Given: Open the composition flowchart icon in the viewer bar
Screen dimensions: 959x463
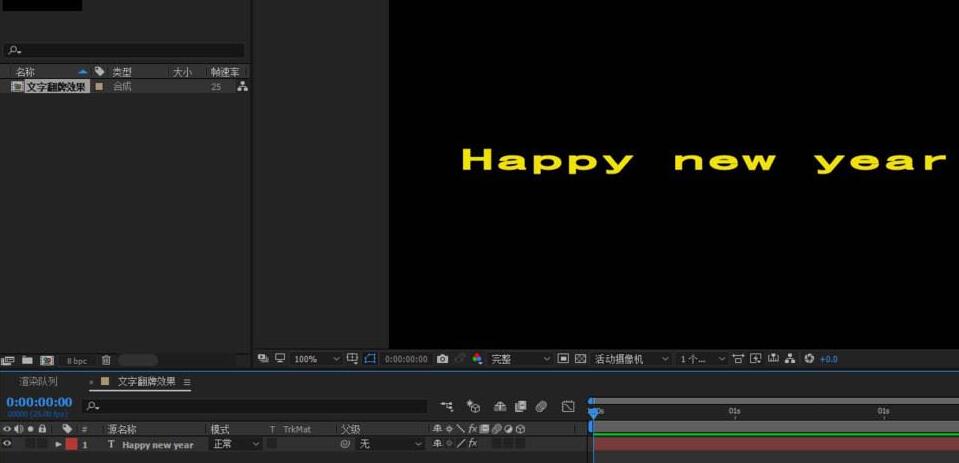Looking at the screenshot, I should pos(790,359).
